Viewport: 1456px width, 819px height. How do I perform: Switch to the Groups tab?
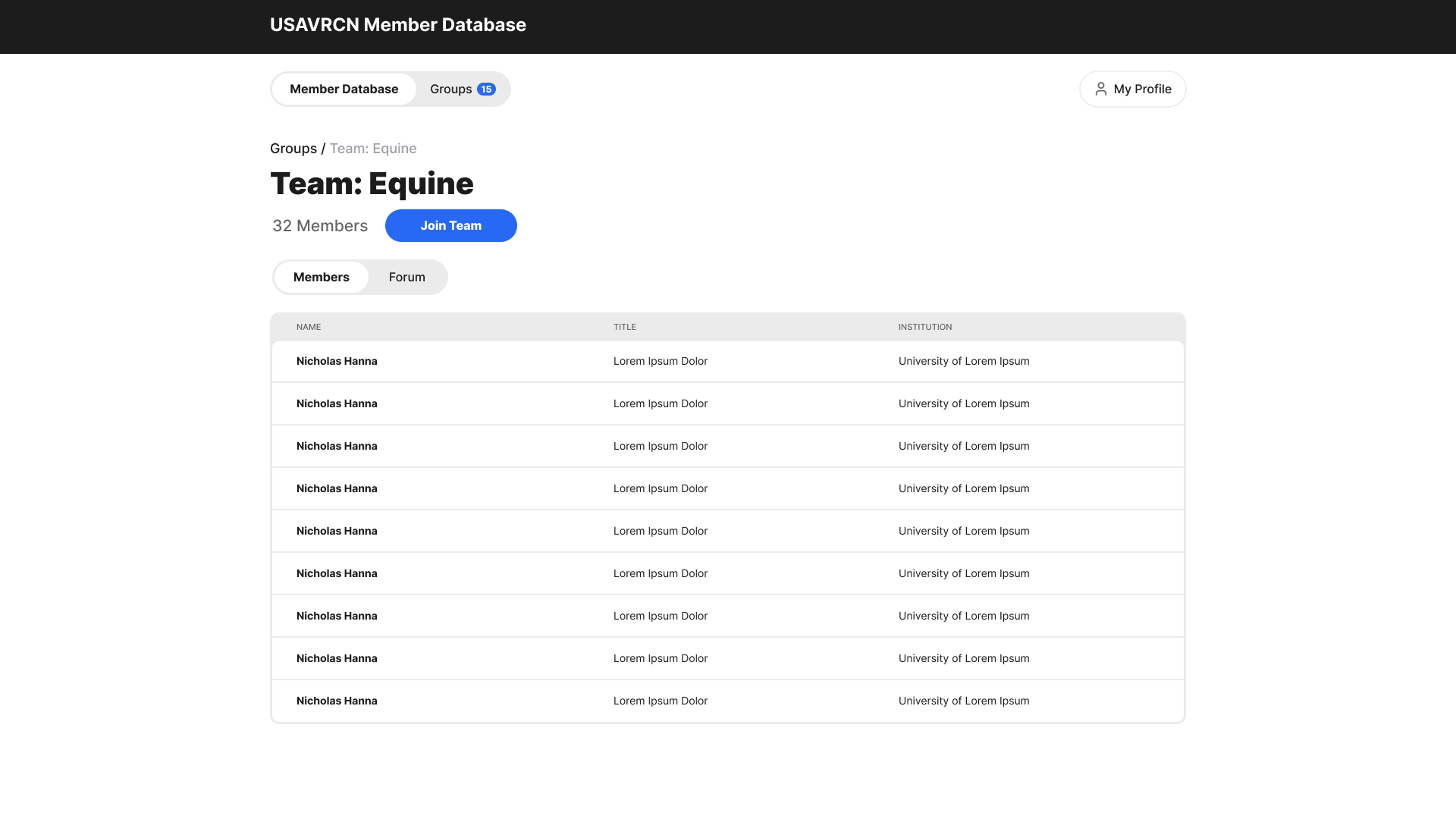click(x=451, y=89)
